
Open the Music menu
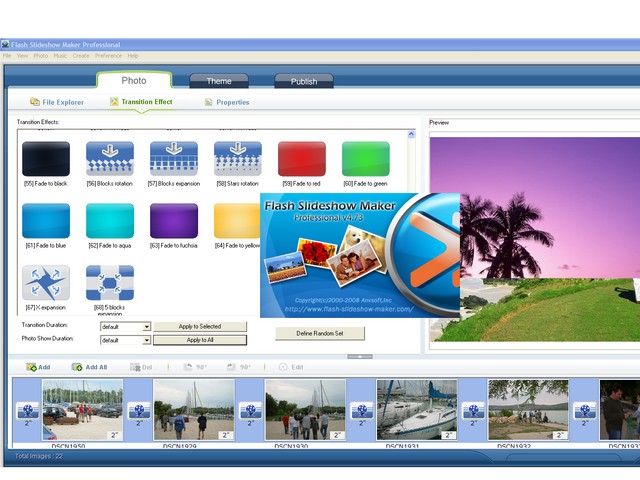tap(60, 56)
